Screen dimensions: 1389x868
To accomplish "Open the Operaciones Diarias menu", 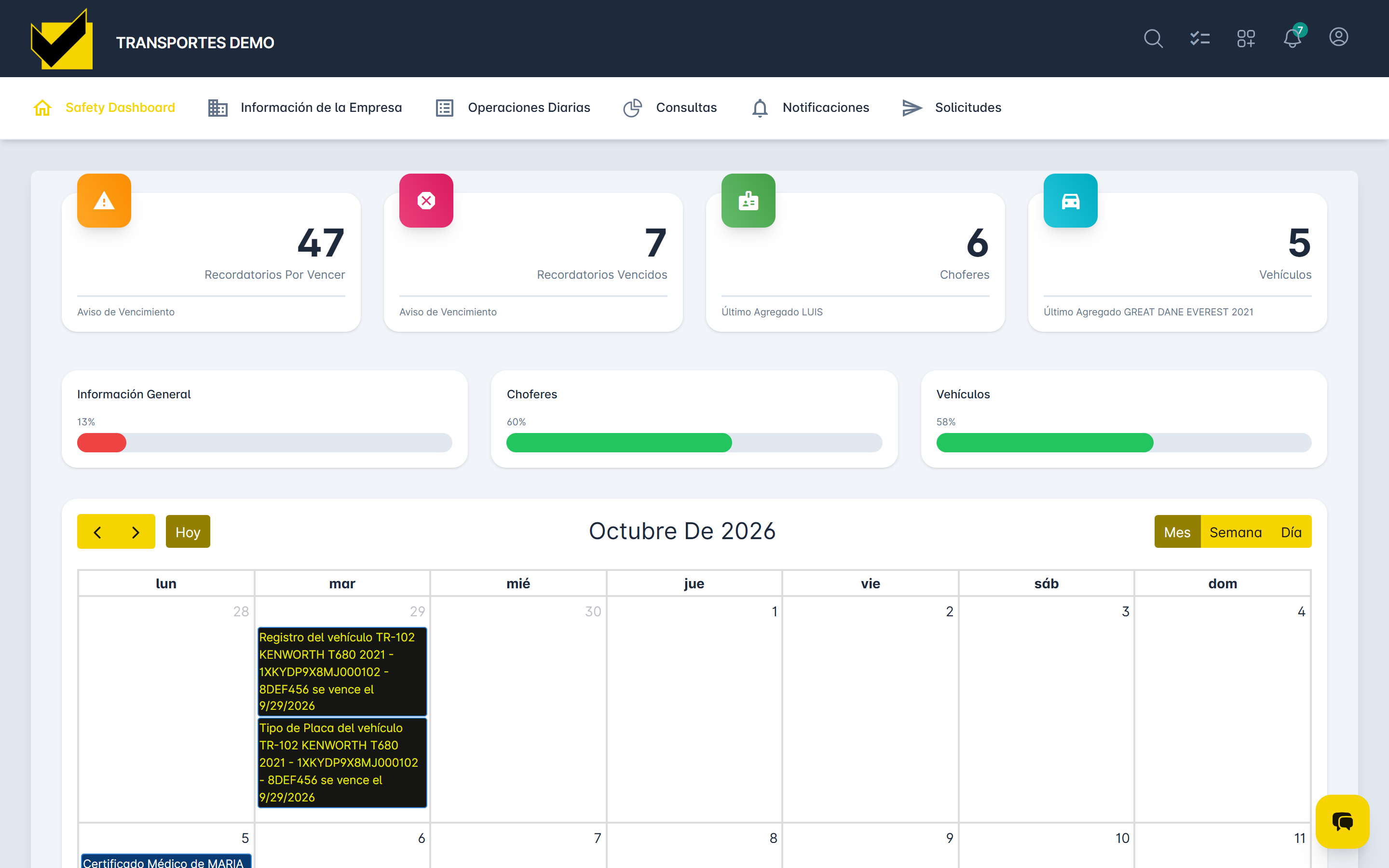I will tap(529, 108).
